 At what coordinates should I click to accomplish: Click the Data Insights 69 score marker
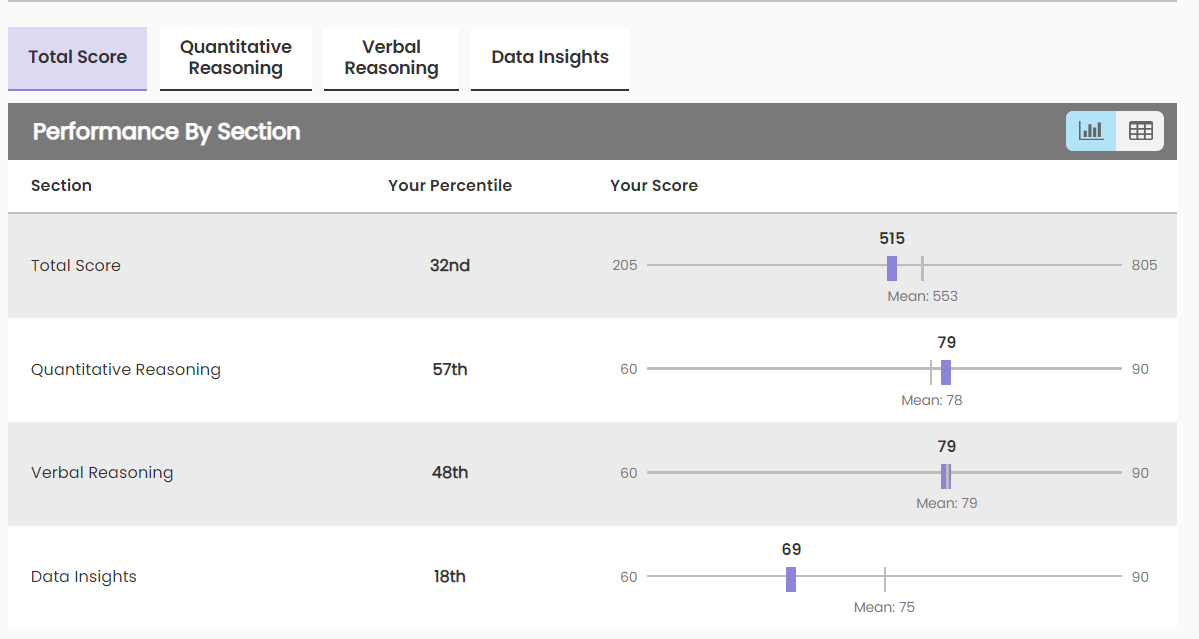tap(791, 579)
